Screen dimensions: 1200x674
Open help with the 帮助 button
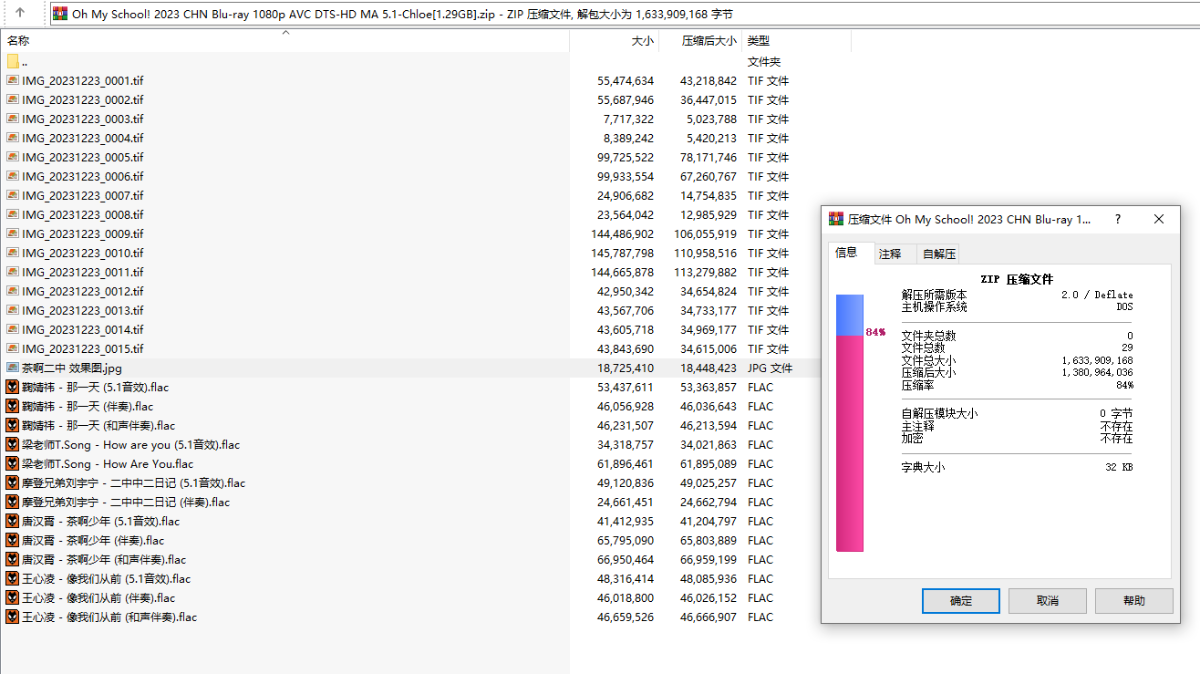coord(1134,601)
